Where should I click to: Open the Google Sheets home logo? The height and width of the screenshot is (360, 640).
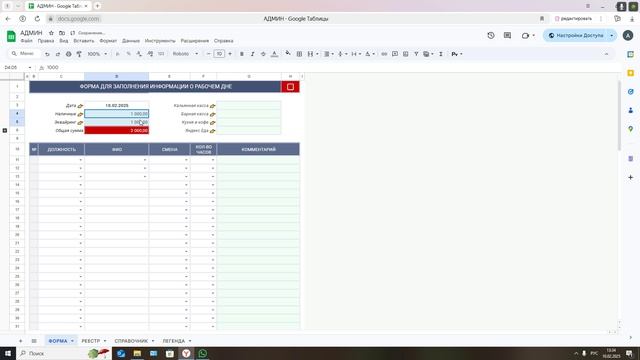[11, 36]
